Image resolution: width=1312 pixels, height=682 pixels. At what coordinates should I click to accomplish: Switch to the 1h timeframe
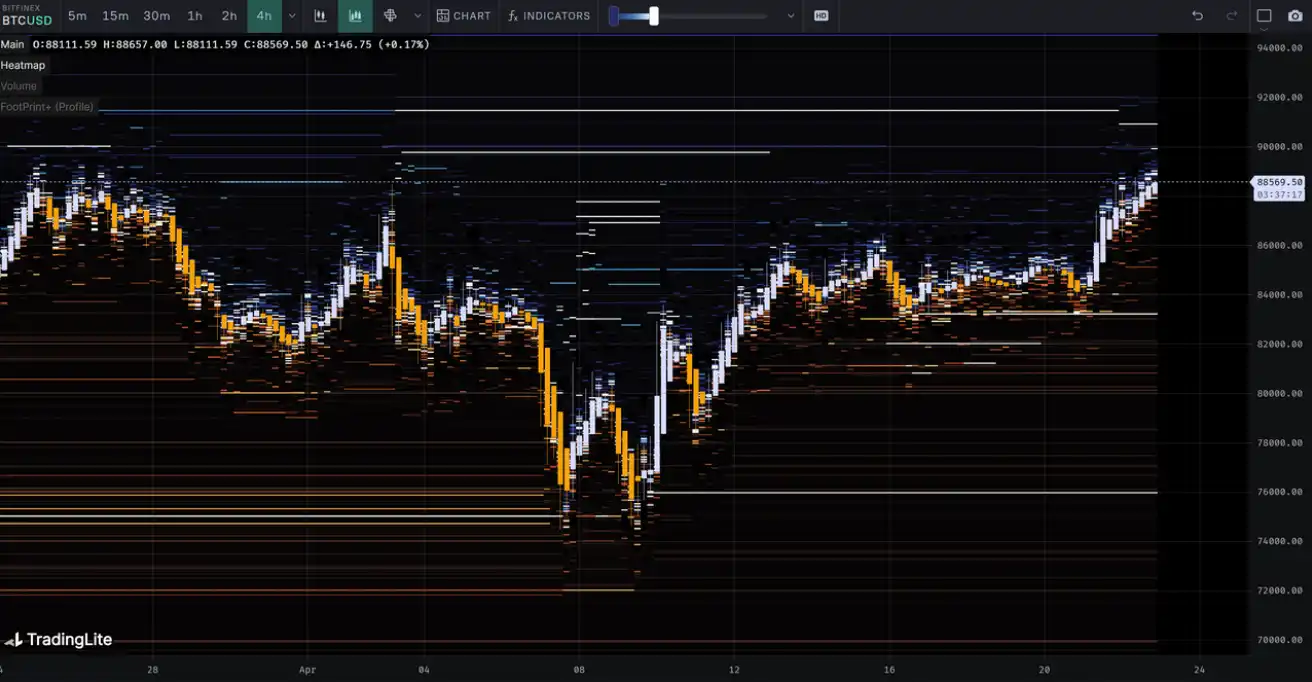click(195, 16)
